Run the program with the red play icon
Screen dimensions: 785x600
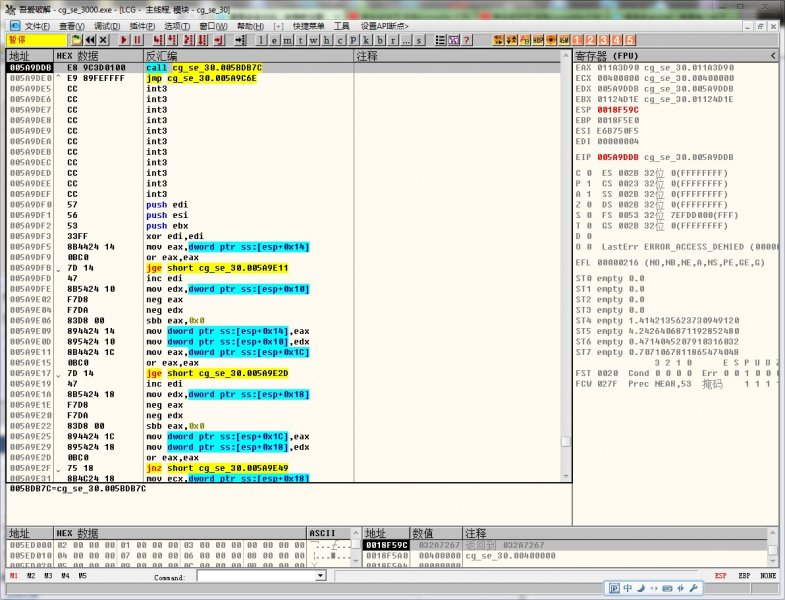coord(124,40)
